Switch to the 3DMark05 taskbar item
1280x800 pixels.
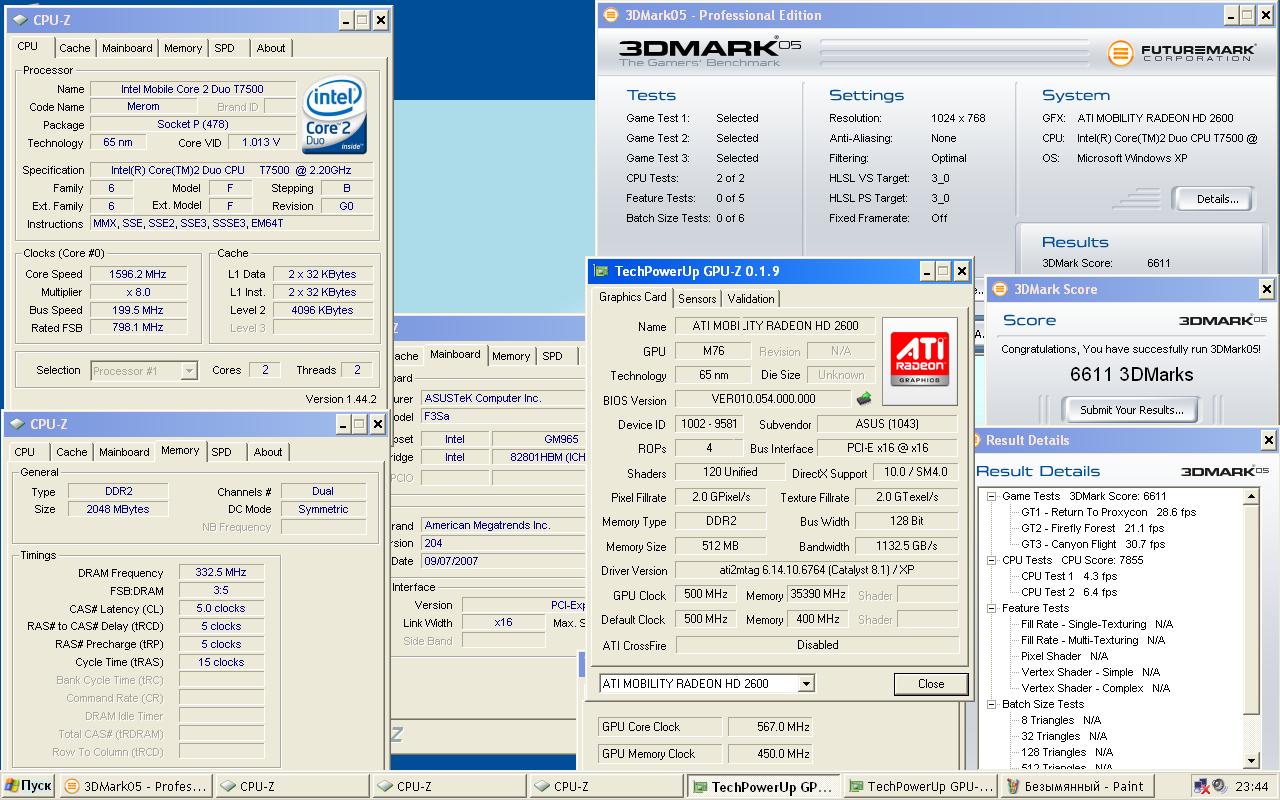click(135, 786)
